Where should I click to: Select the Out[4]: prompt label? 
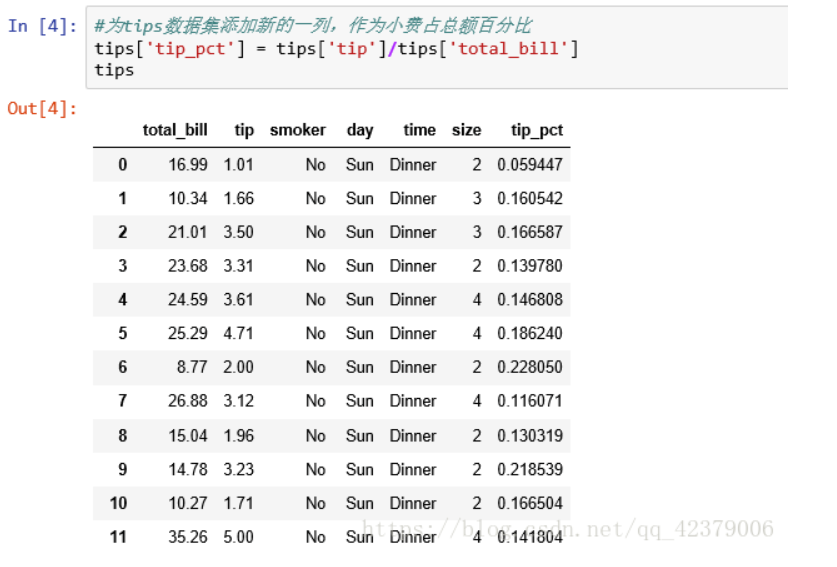(42, 109)
